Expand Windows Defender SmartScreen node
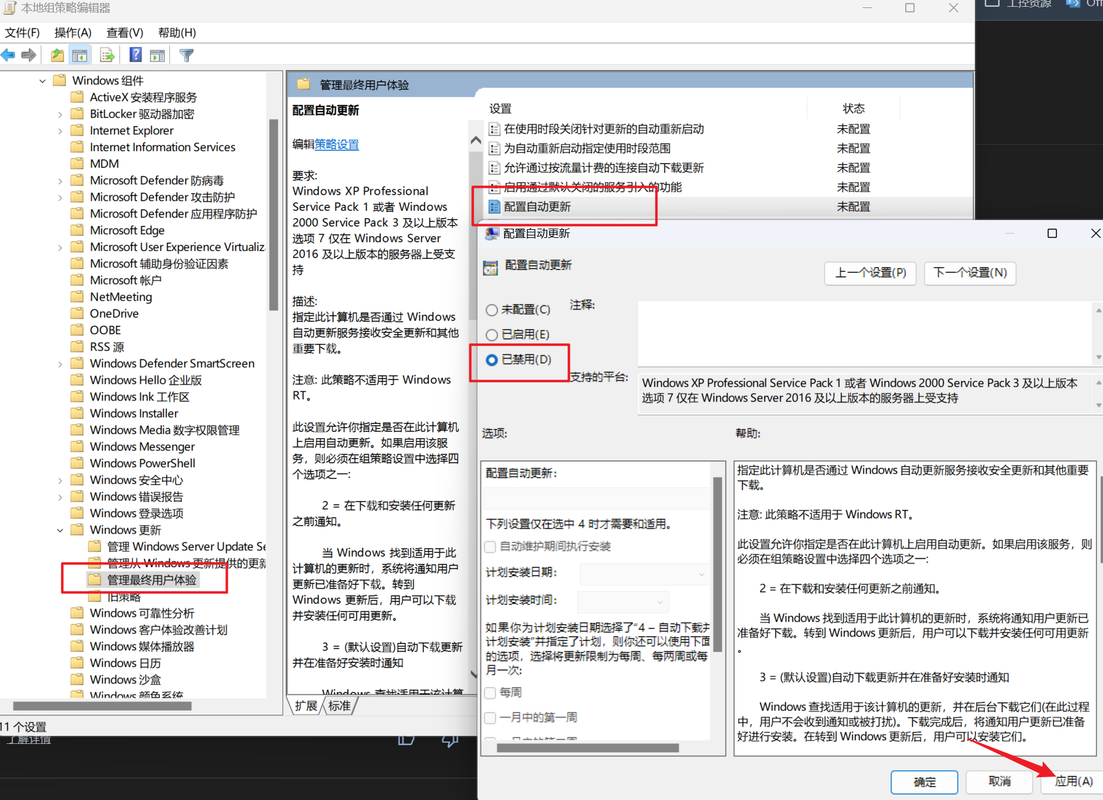The width and height of the screenshot is (1103, 800). click(60, 364)
